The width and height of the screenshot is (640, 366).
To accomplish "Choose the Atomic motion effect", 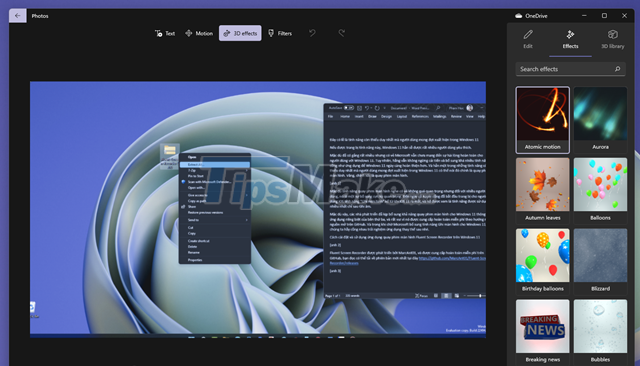I will pos(542,120).
